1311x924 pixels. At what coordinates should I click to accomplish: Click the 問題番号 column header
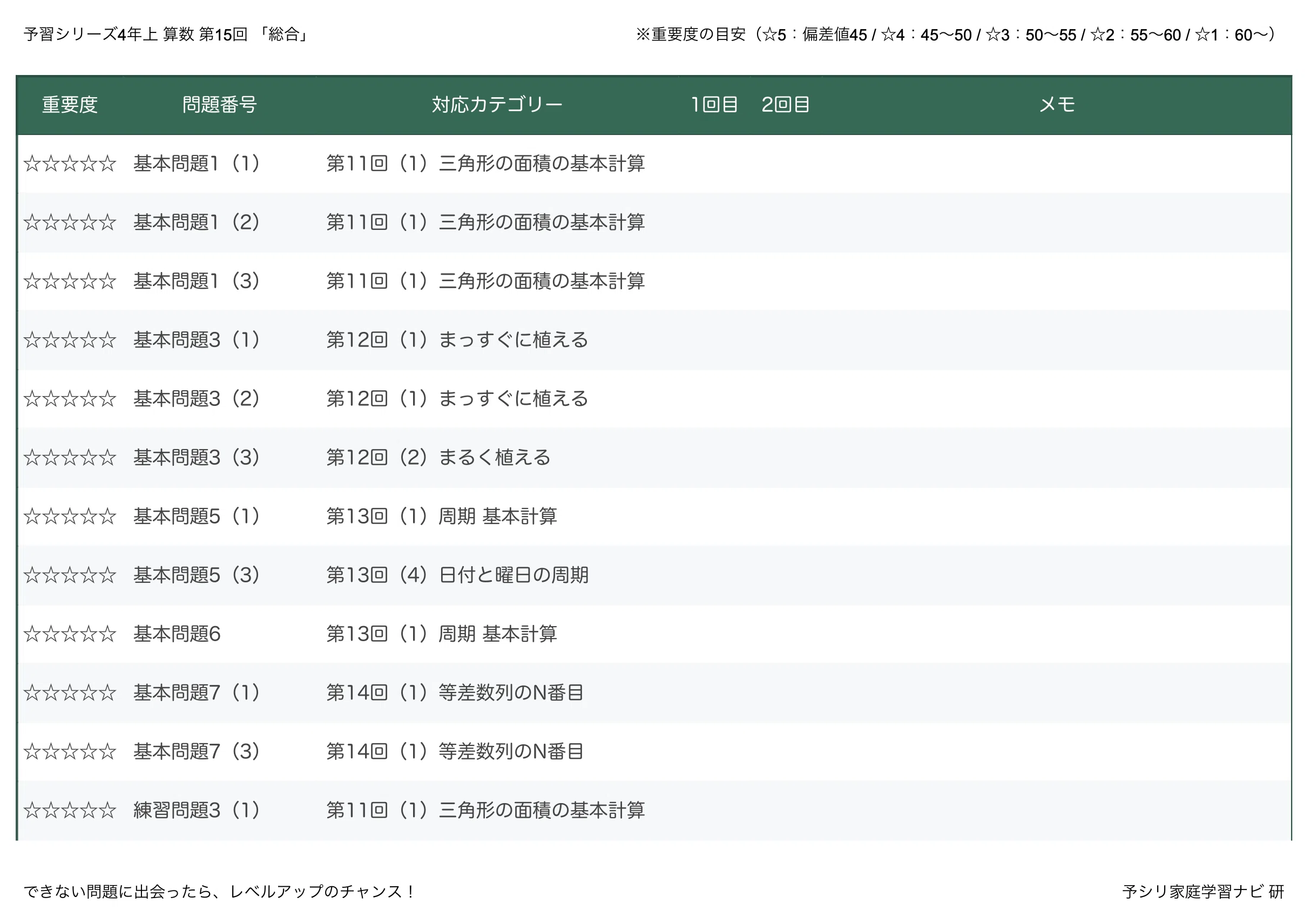pyautogui.click(x=220, y=105)
